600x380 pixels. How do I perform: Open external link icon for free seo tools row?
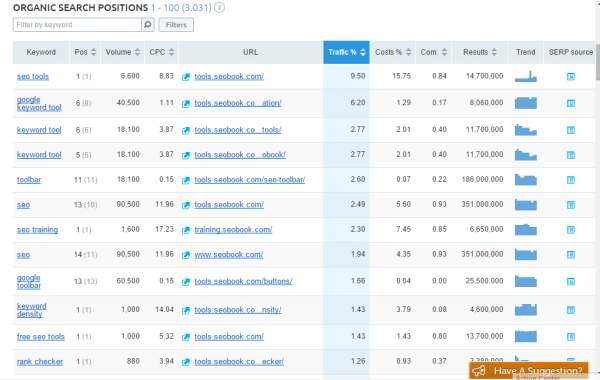pos(186,337)
